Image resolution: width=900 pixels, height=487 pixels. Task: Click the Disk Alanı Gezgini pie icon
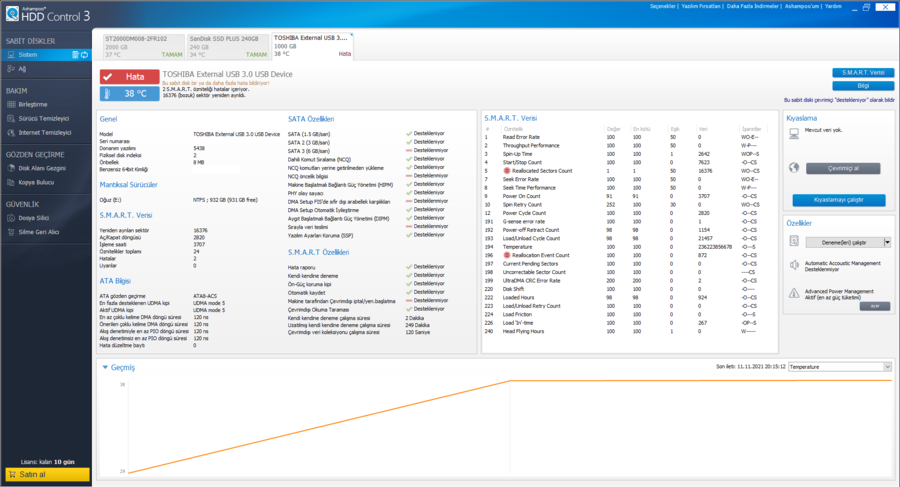[x=11, y=168]
